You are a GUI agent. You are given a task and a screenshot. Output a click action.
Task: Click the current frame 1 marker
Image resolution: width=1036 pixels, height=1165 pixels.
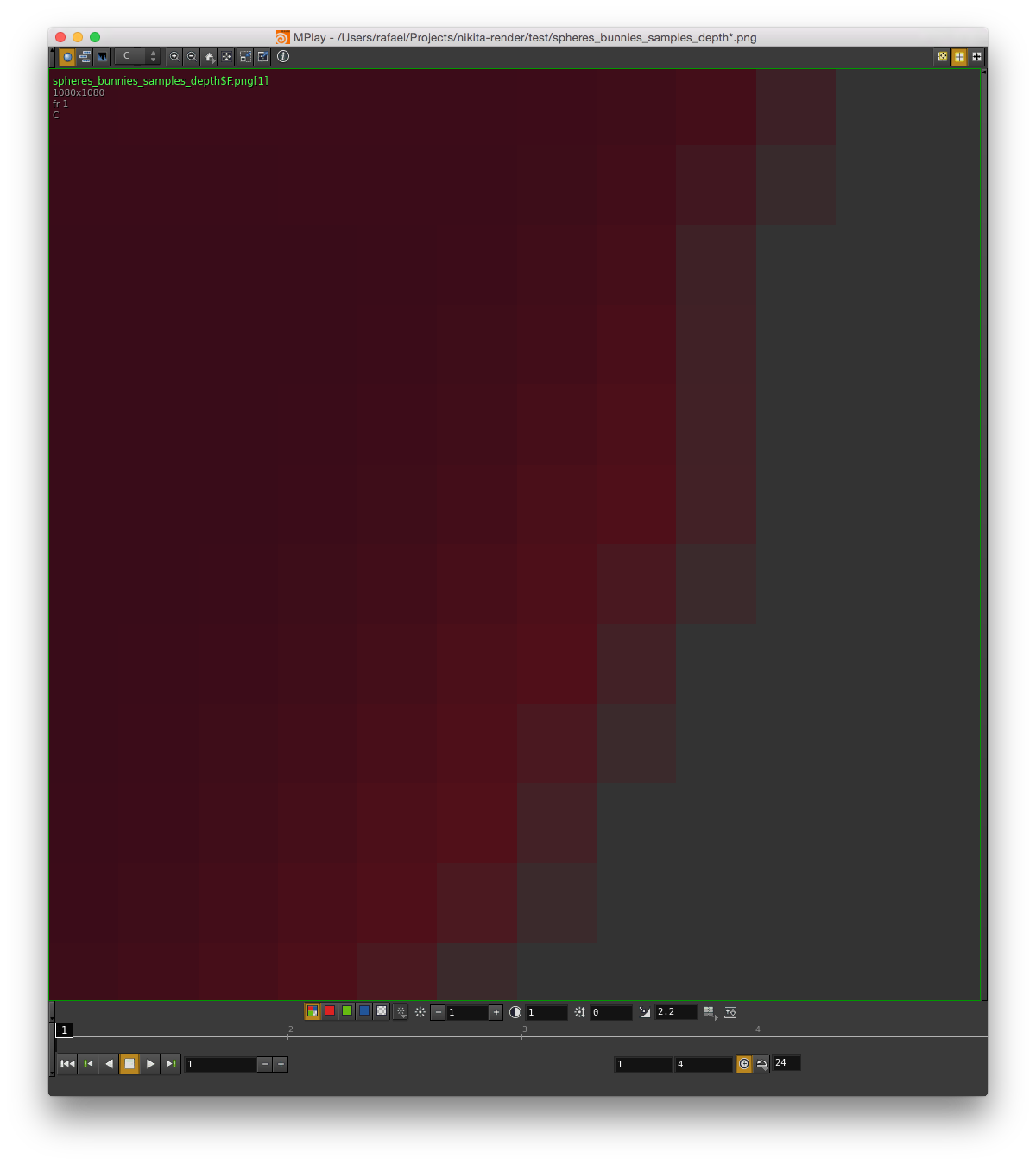point(65,1030)
